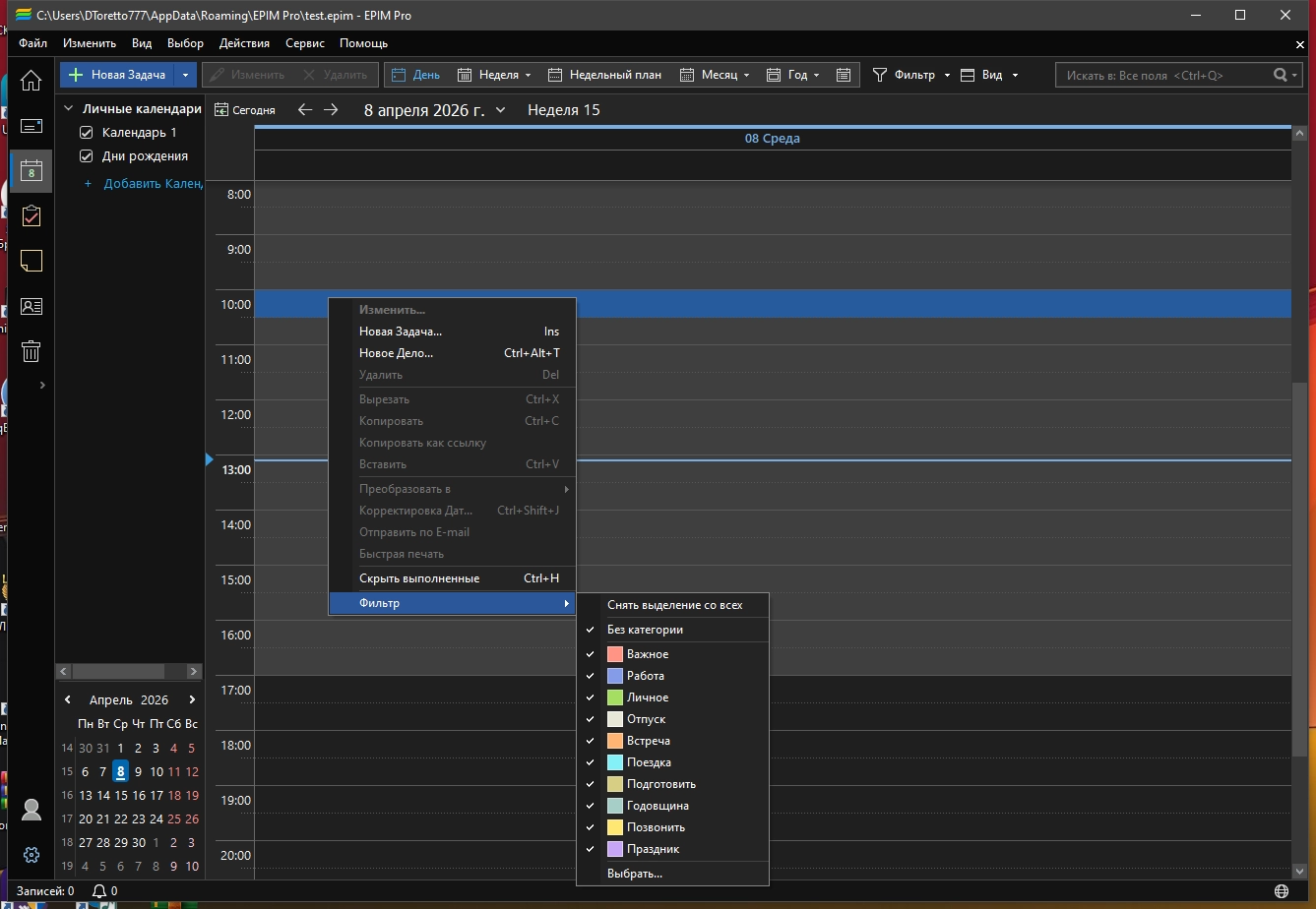Open the Notes icon in sidebar
Image resolution: width=1316 pixels, height=909 pixels.
pyautogui.click(x=31, y=261)
